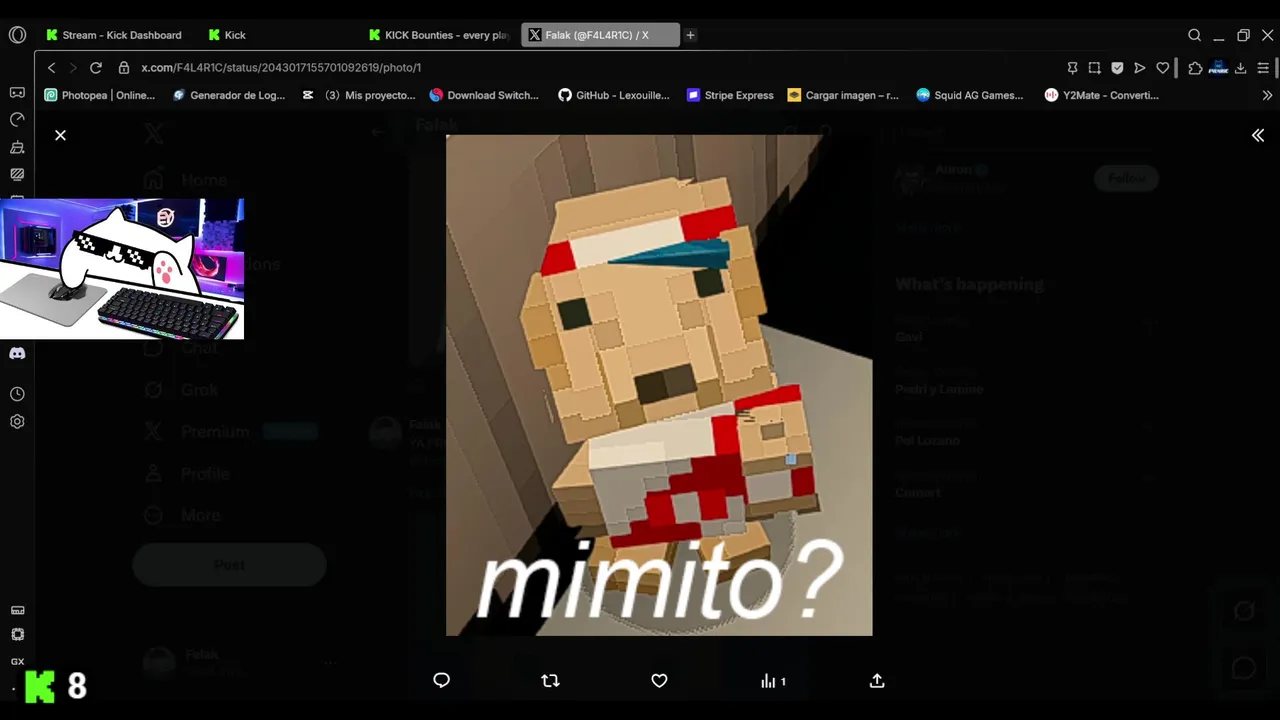Open the GX Control speedometer sidebar icon
The height and width of the screenshot is (720, 1280).
[x=17, y=119]
